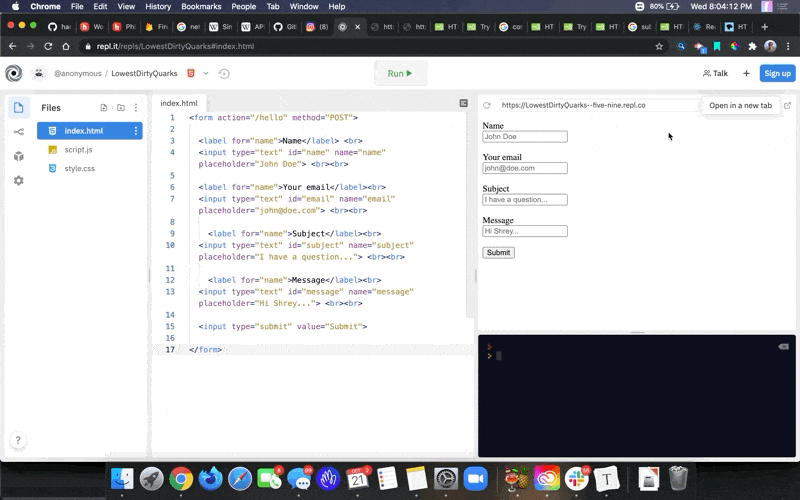Open index.html file options kebab
This screenshot has height=500, width=800.
[136, 131]
